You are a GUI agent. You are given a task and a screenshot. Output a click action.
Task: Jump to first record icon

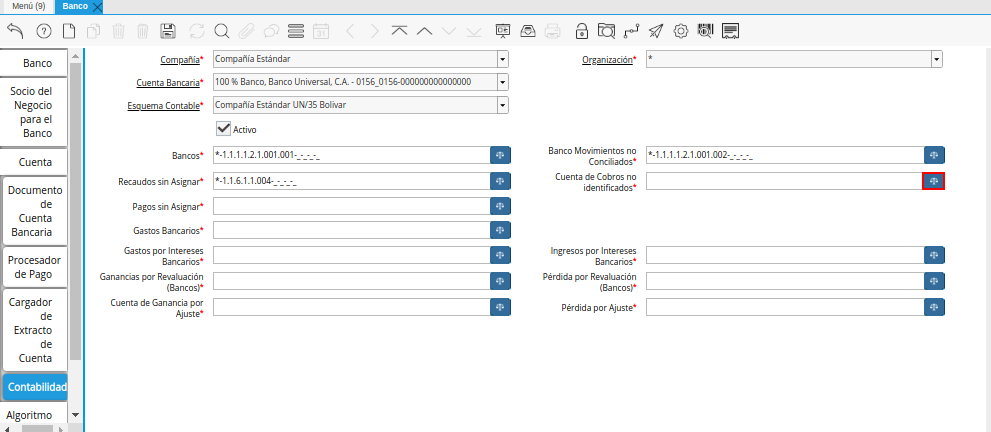[399, 30]
